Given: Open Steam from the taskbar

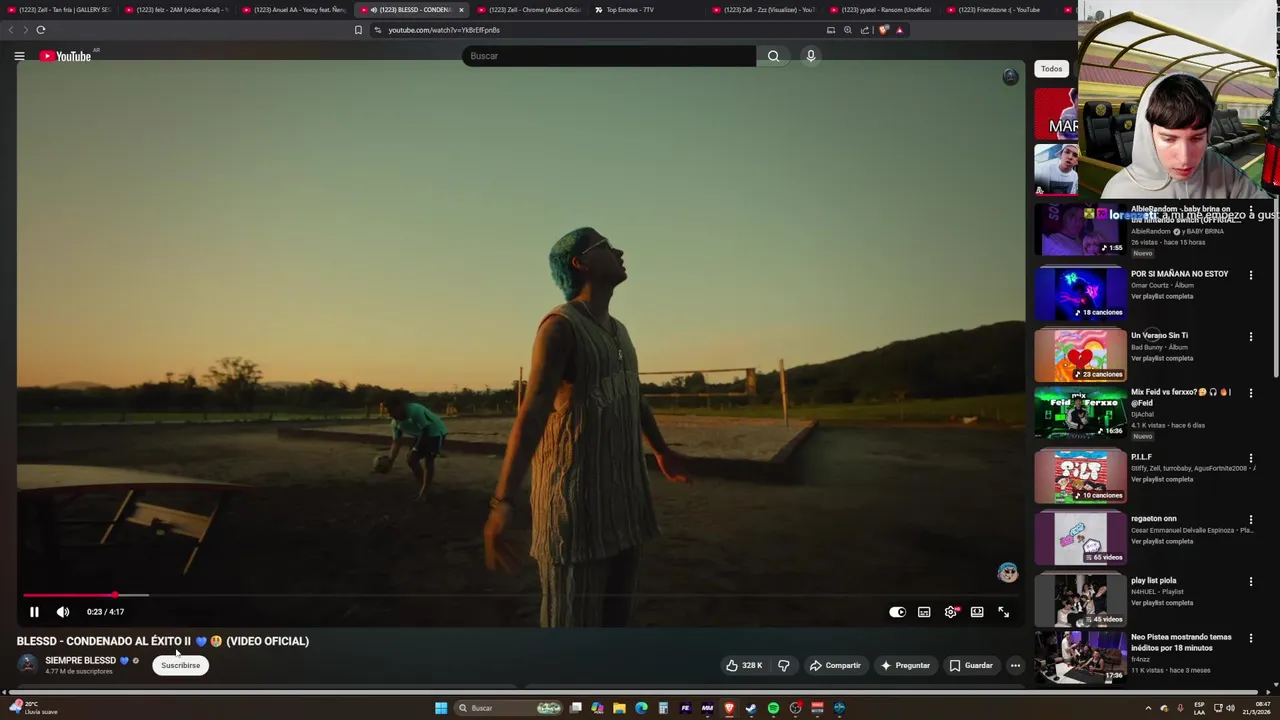Looking at the screenshot, I should [751, 708].
